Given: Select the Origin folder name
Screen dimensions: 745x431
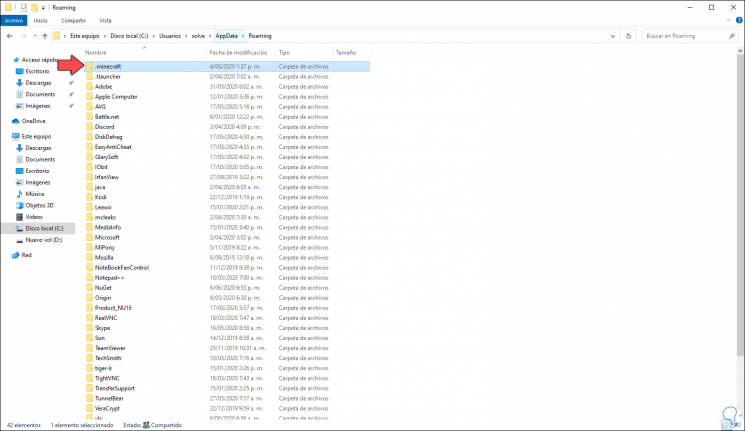Looking at the screenshot, I should click(103, 298).
